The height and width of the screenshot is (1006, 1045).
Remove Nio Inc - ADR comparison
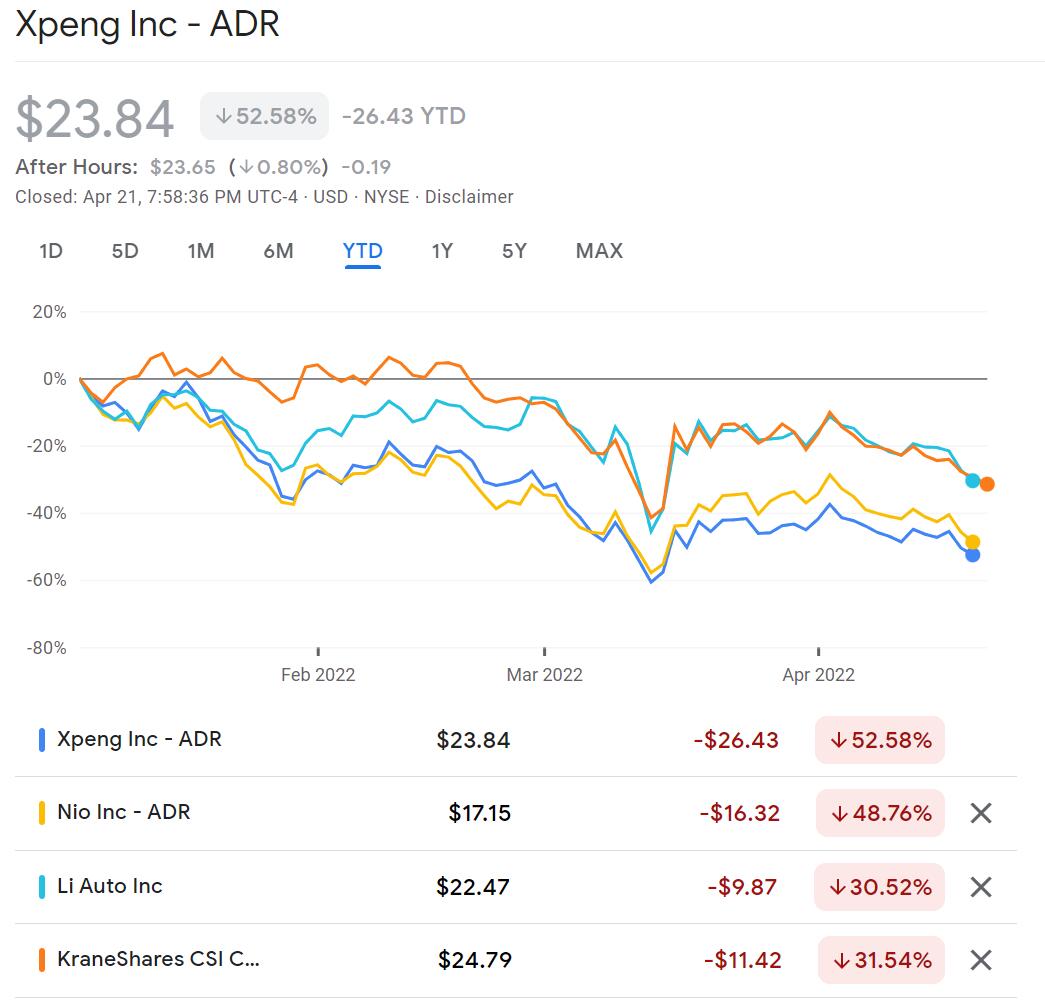click(x=981, y=813)
